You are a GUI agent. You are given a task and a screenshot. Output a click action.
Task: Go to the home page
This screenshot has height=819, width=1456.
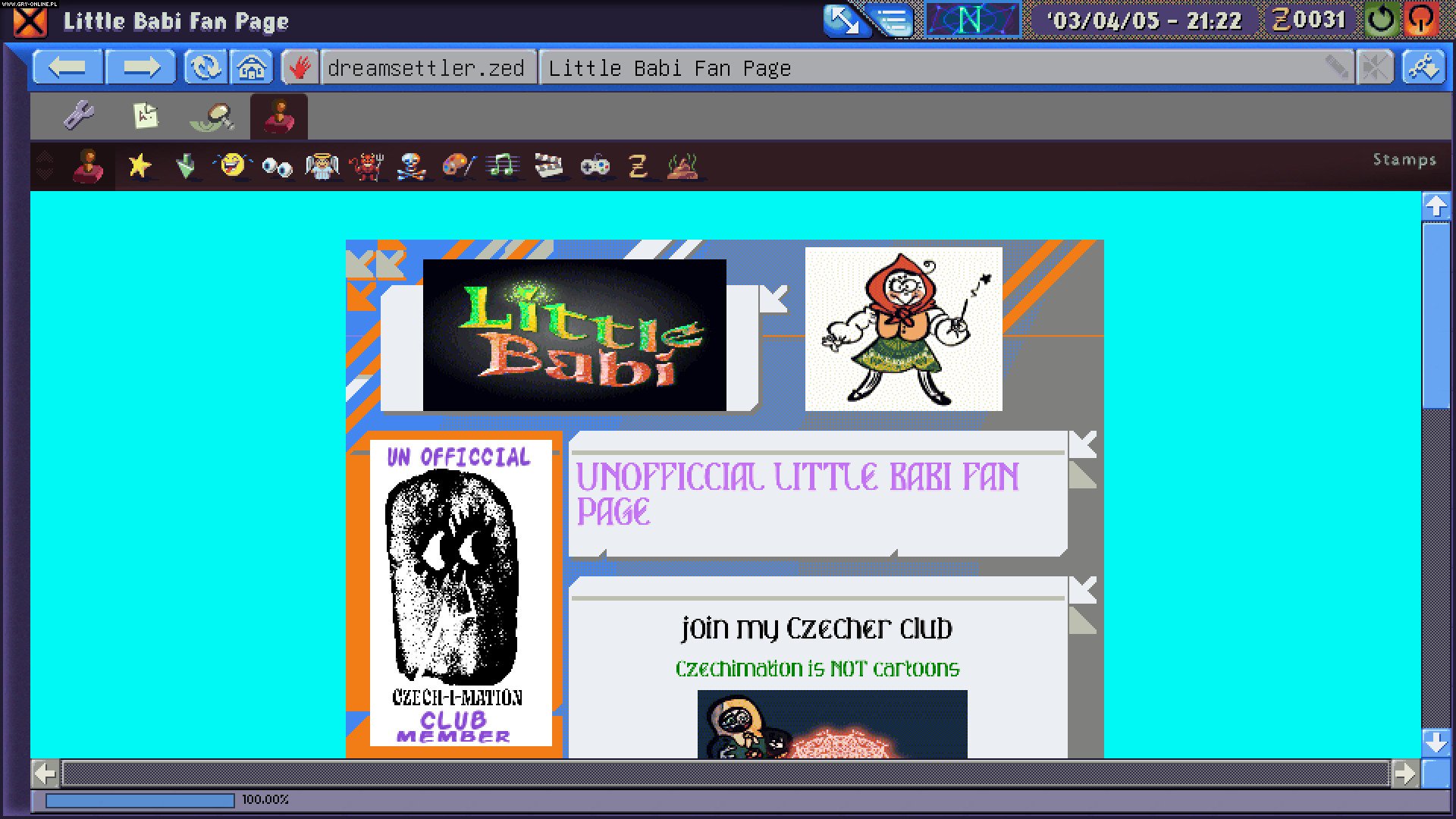(251, 67)
